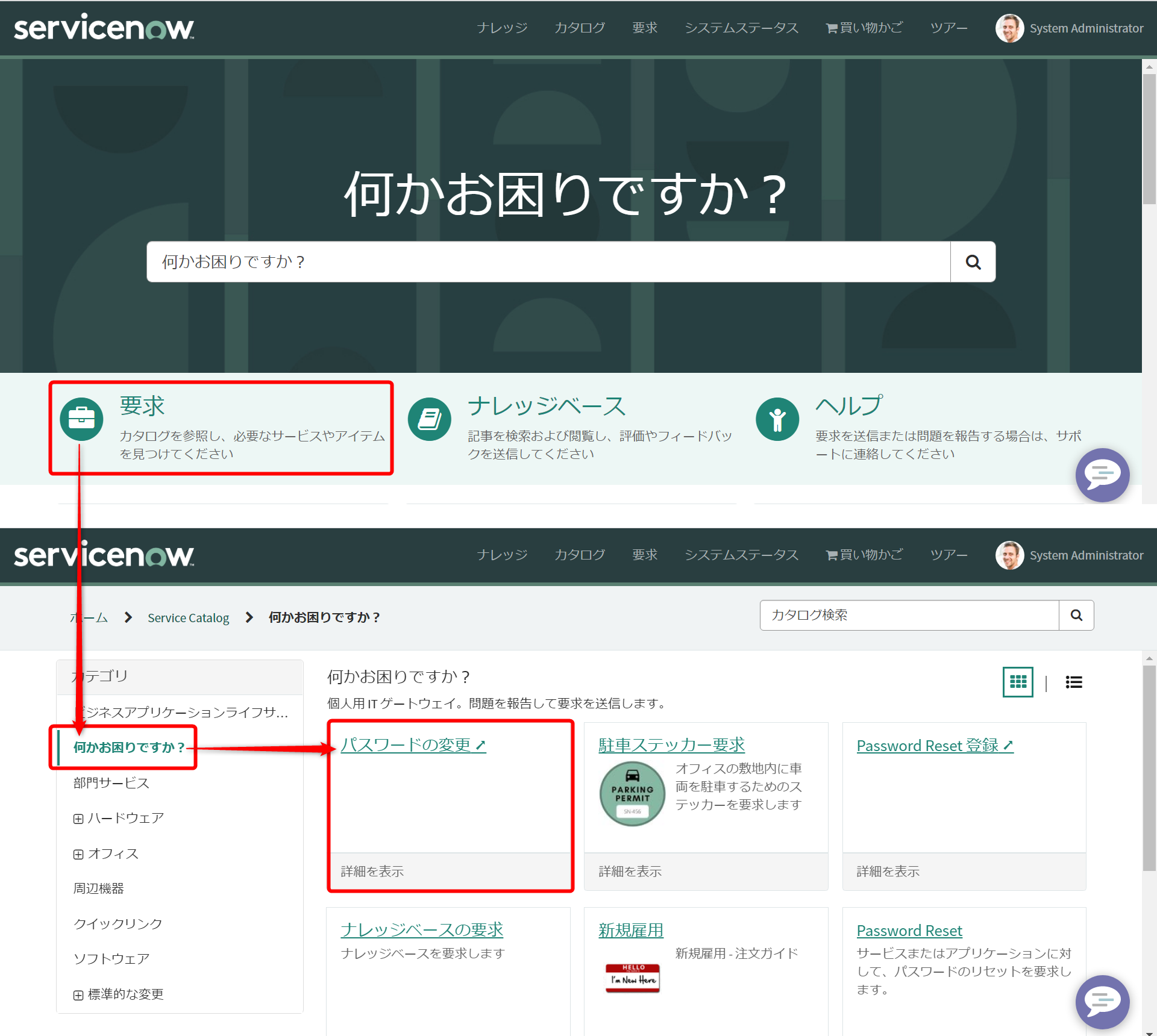This screenshot has width=1157, height=1036.
Task: Click the briefcase icon on the 要求 card
Action: (81, 418)
